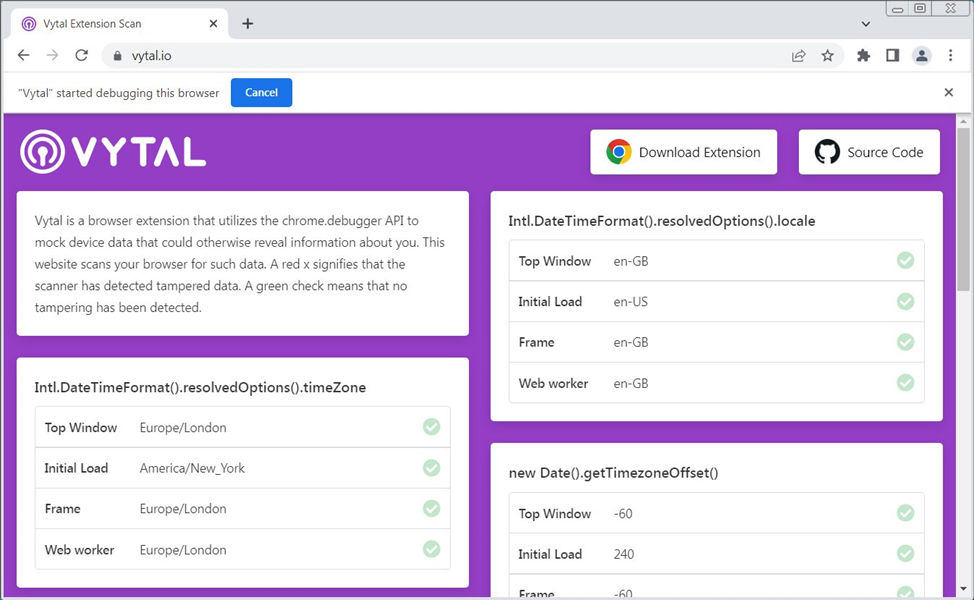Close the Vytal Extension Scan tab
Screen dimensions: 974x600
[x=213, y=24]
